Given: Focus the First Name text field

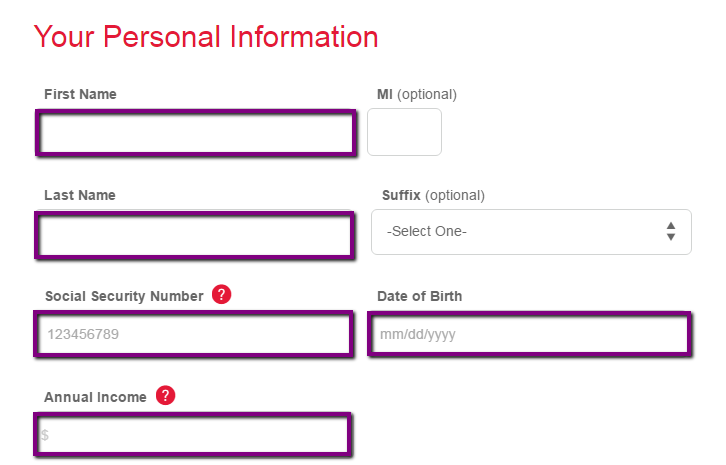Looking at the screenshot, I should point(195,133).
